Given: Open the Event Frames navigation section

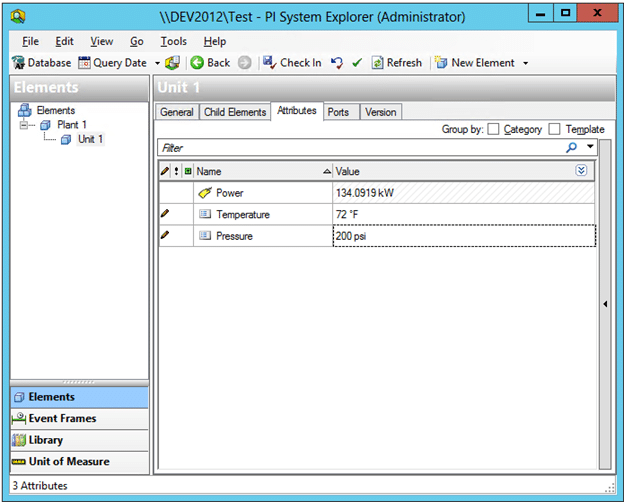Looking at the screenshot, I should pyautogui.click(x=62, y=418).
